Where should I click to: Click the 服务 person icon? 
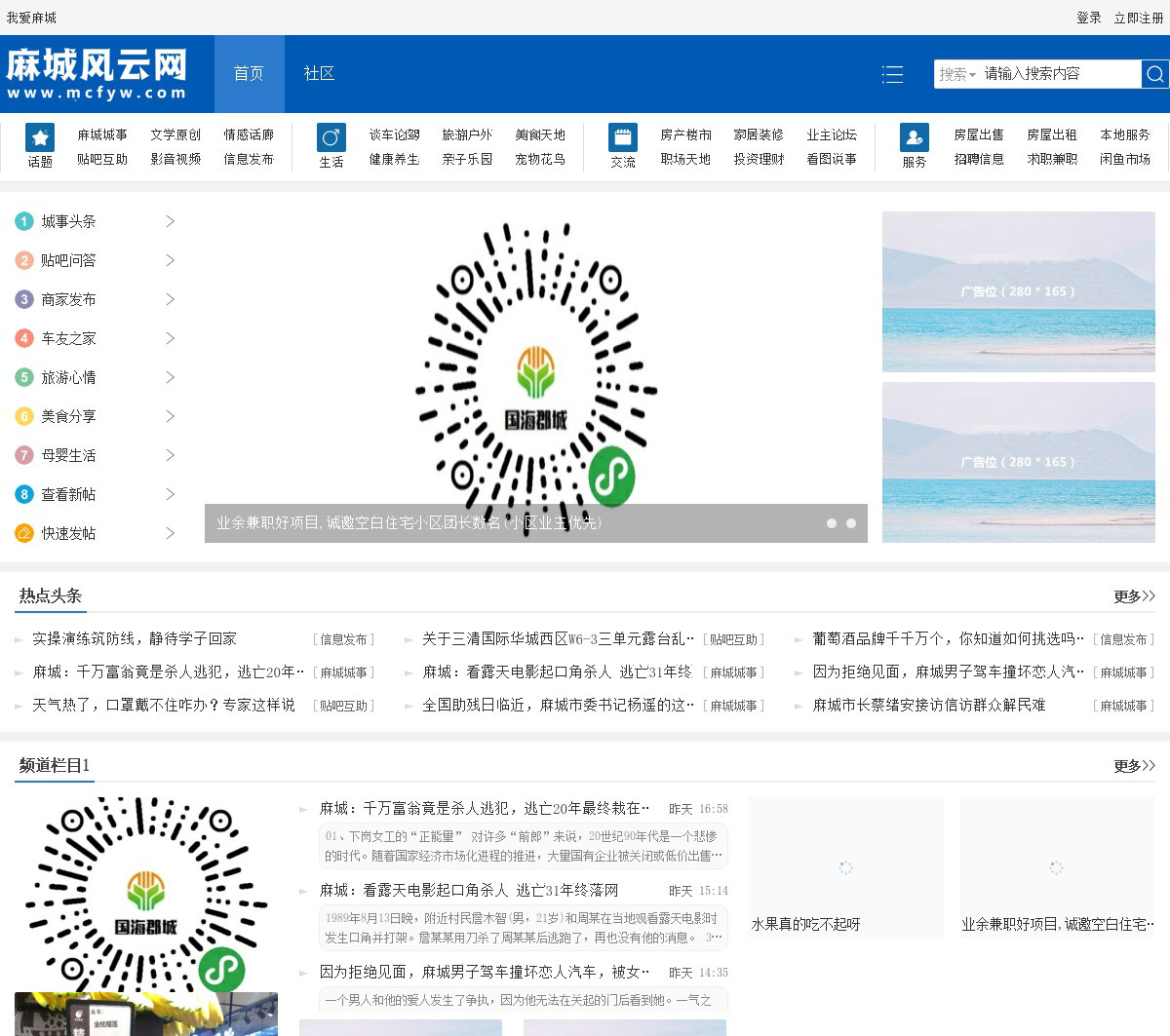tap(915, 137)
